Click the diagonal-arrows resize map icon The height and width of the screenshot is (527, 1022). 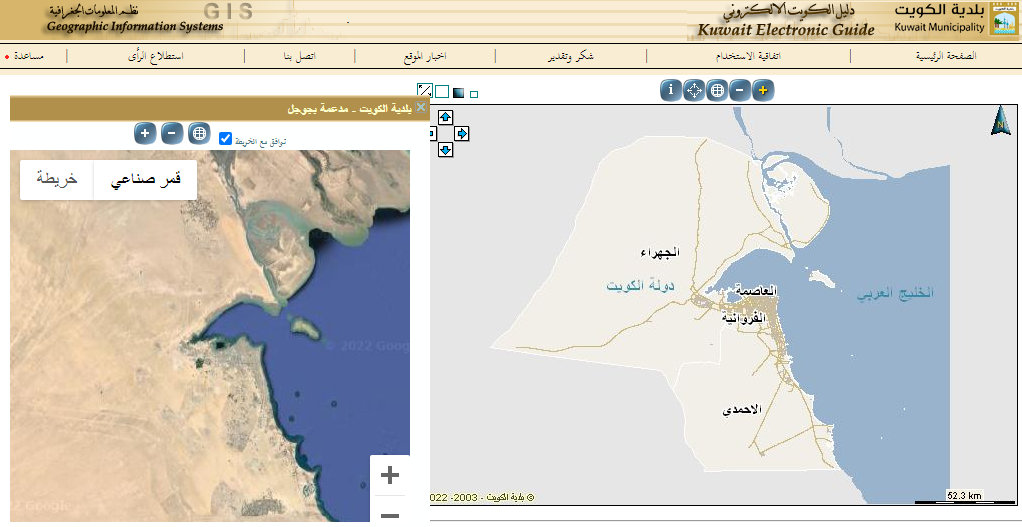[425, 91]
